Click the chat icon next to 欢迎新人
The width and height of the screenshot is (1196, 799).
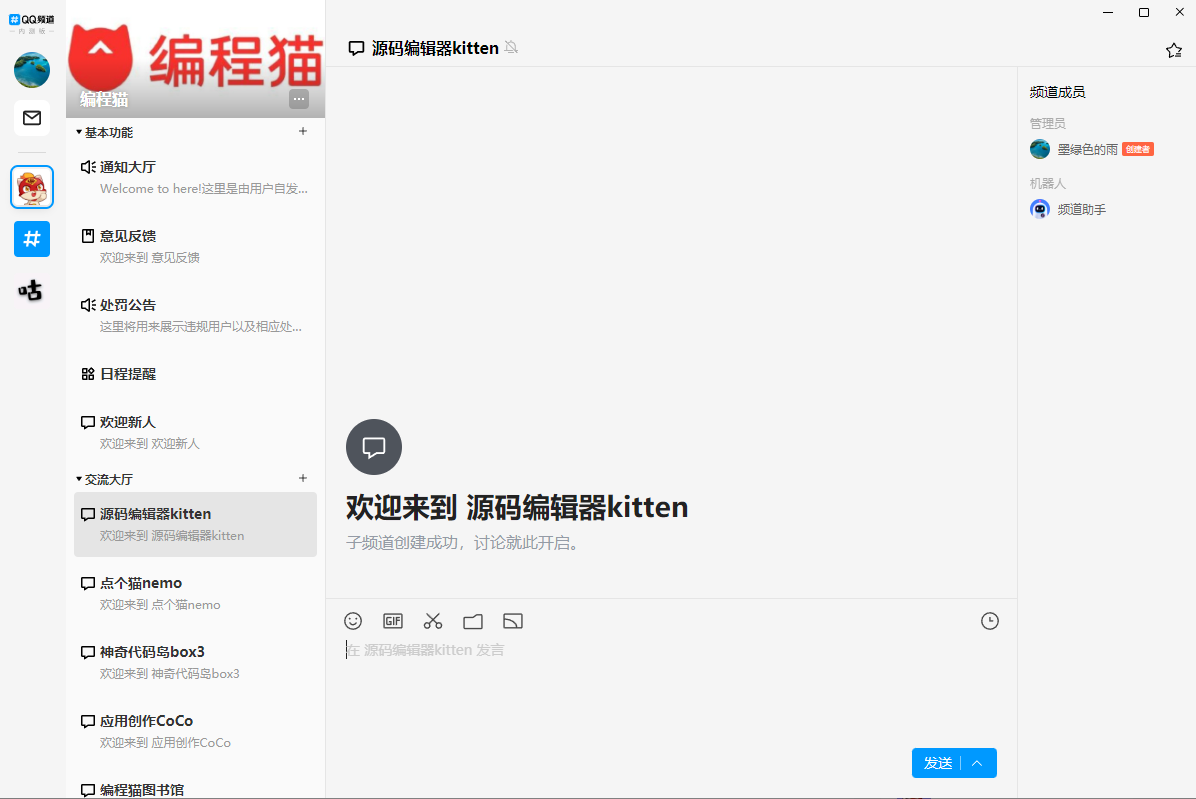pos(88,422)
